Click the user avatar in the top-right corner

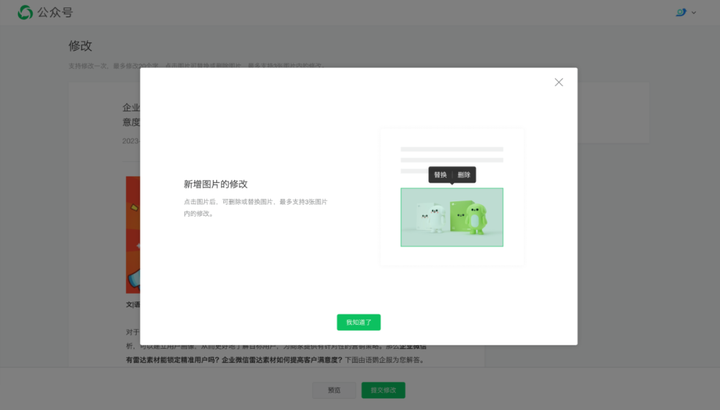[x=681, y=13]
